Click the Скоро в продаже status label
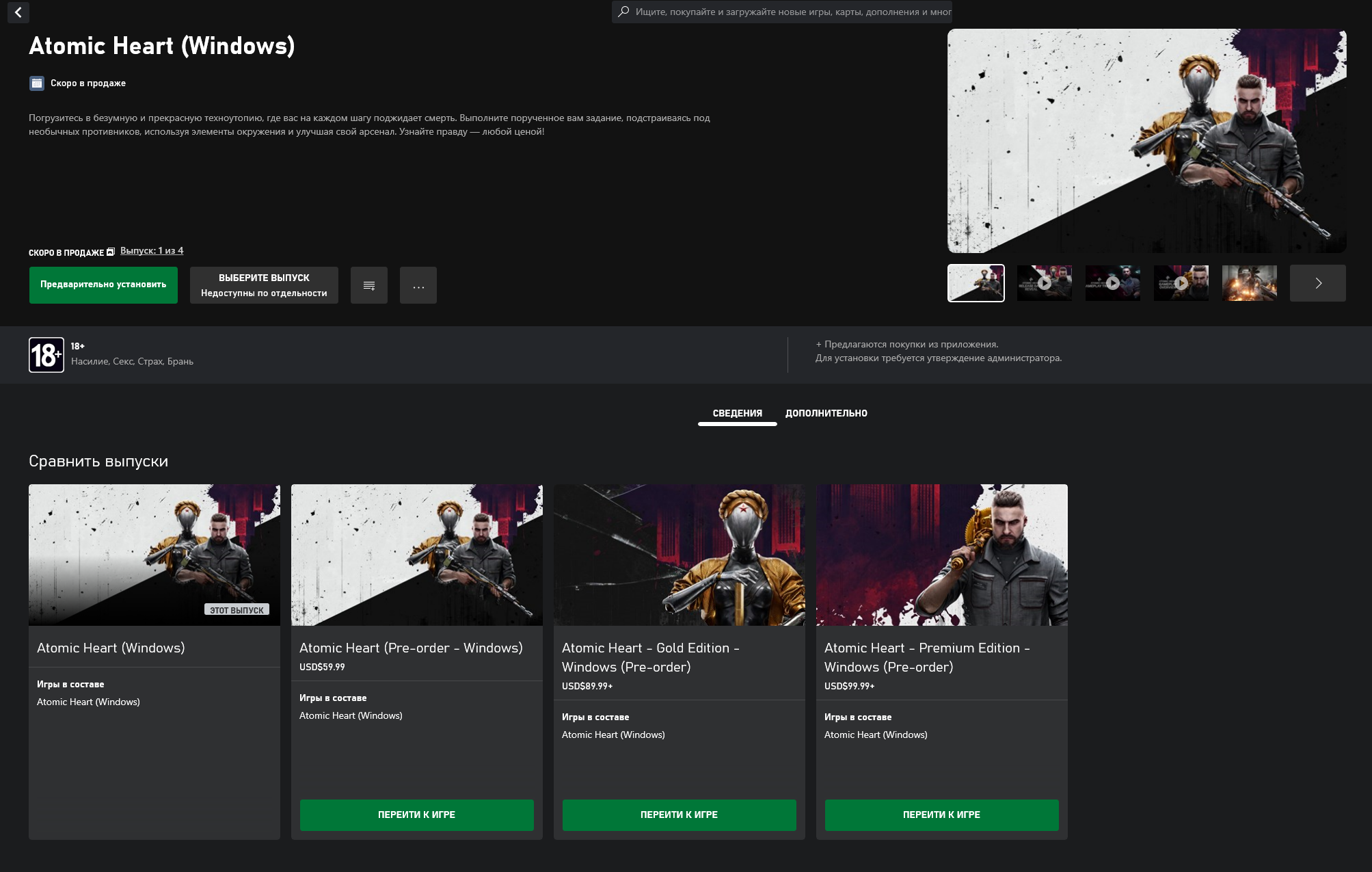This screenshot has height=872, width=1372. point(88,83)
